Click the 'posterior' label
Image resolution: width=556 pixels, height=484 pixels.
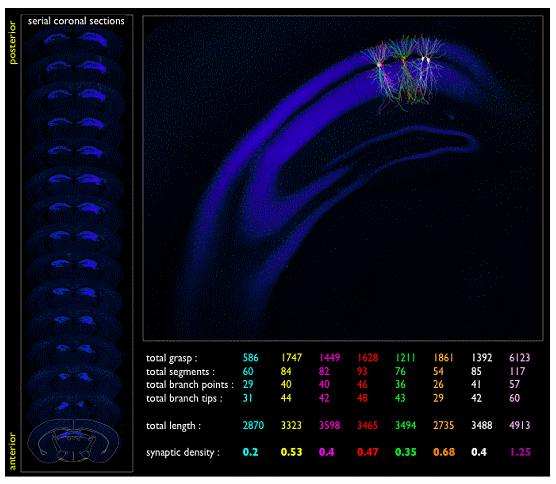[12, 43]
